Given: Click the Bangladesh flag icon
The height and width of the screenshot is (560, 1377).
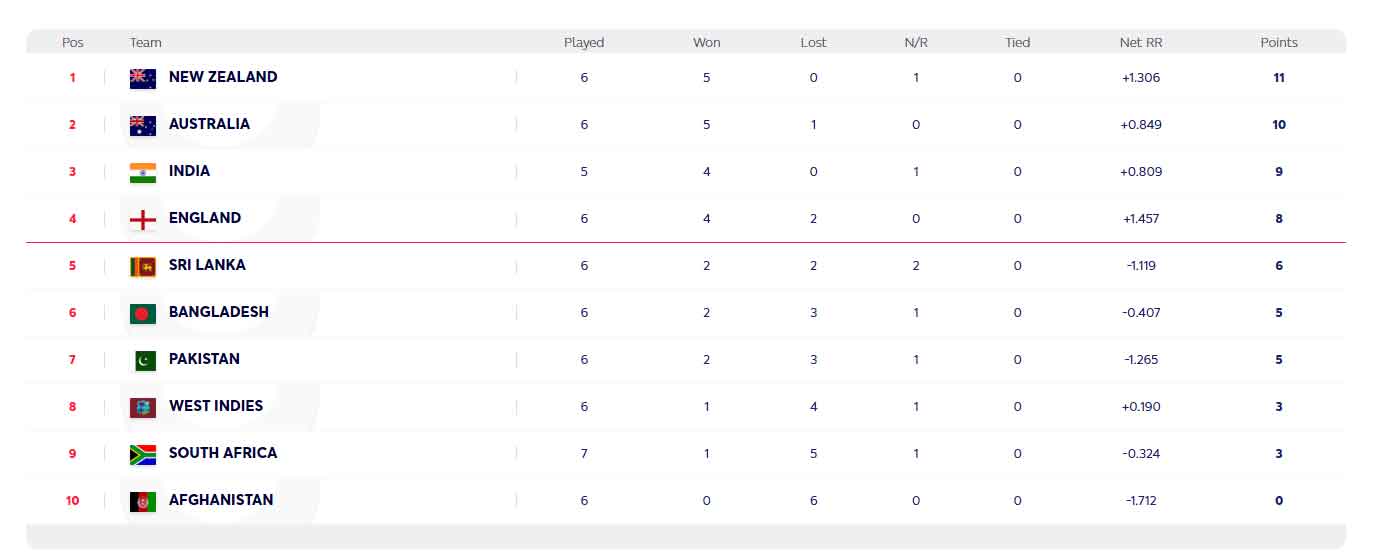Looking at the screenshot, I should pos(143,313).
